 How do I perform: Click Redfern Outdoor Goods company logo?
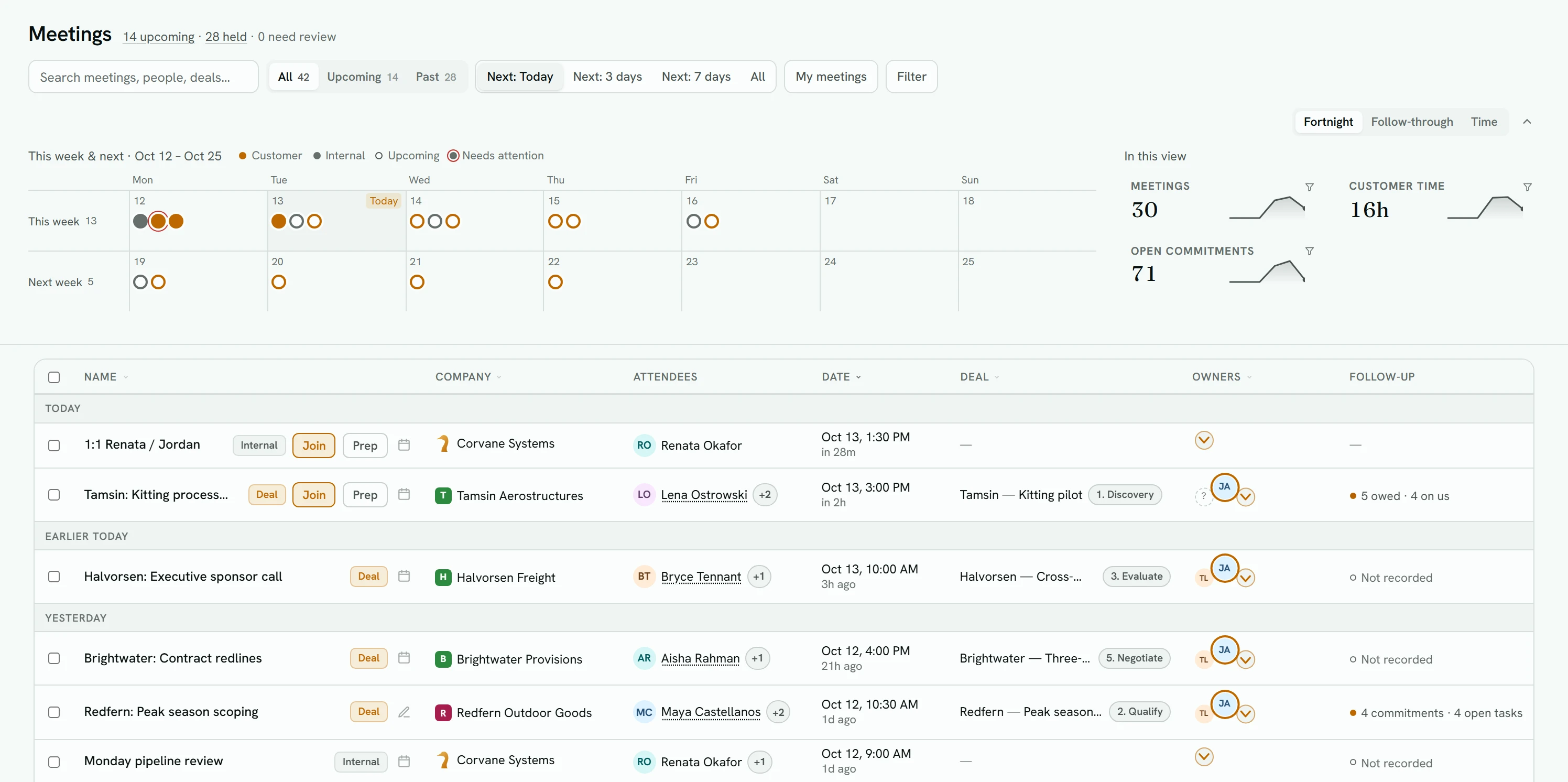pyautogui.click(x=443, y=713)
